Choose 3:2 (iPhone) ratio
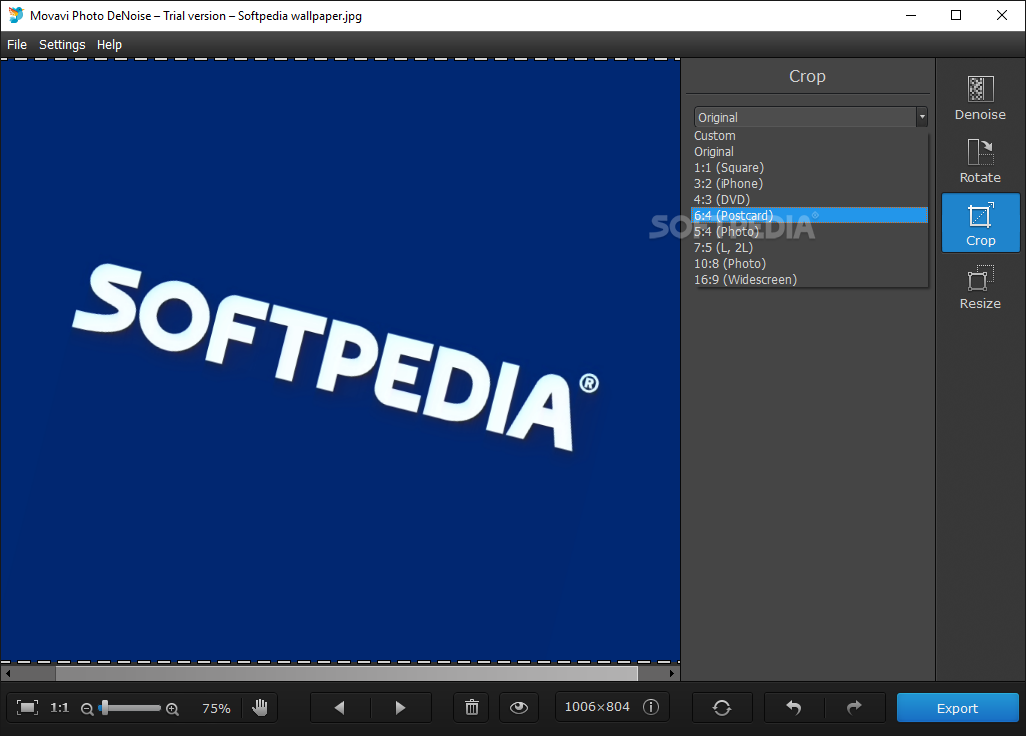The width and height of the screenshot is (1026, 736). [809, 183]
